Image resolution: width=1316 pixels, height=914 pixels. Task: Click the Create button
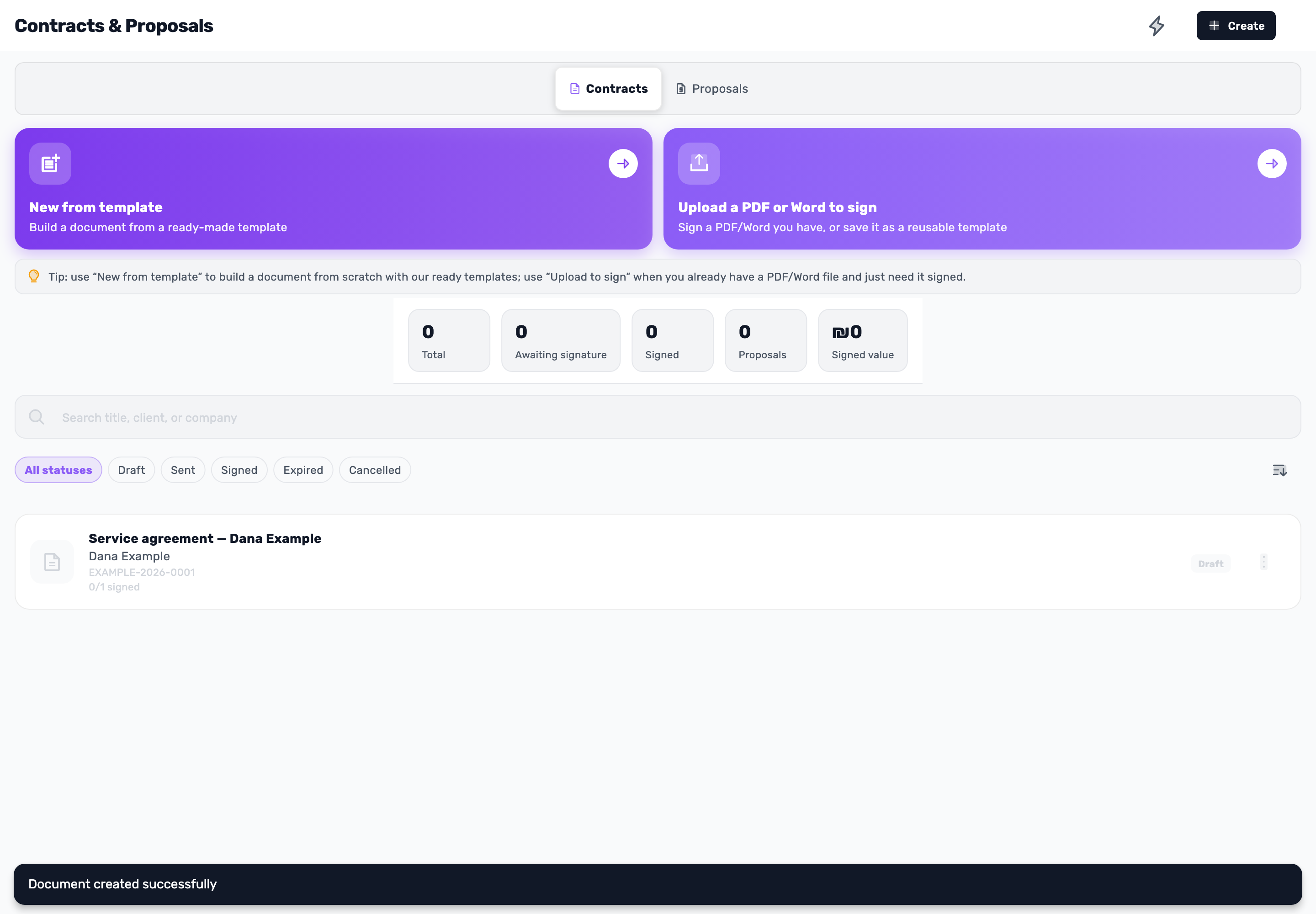(x=1236, y=26)
